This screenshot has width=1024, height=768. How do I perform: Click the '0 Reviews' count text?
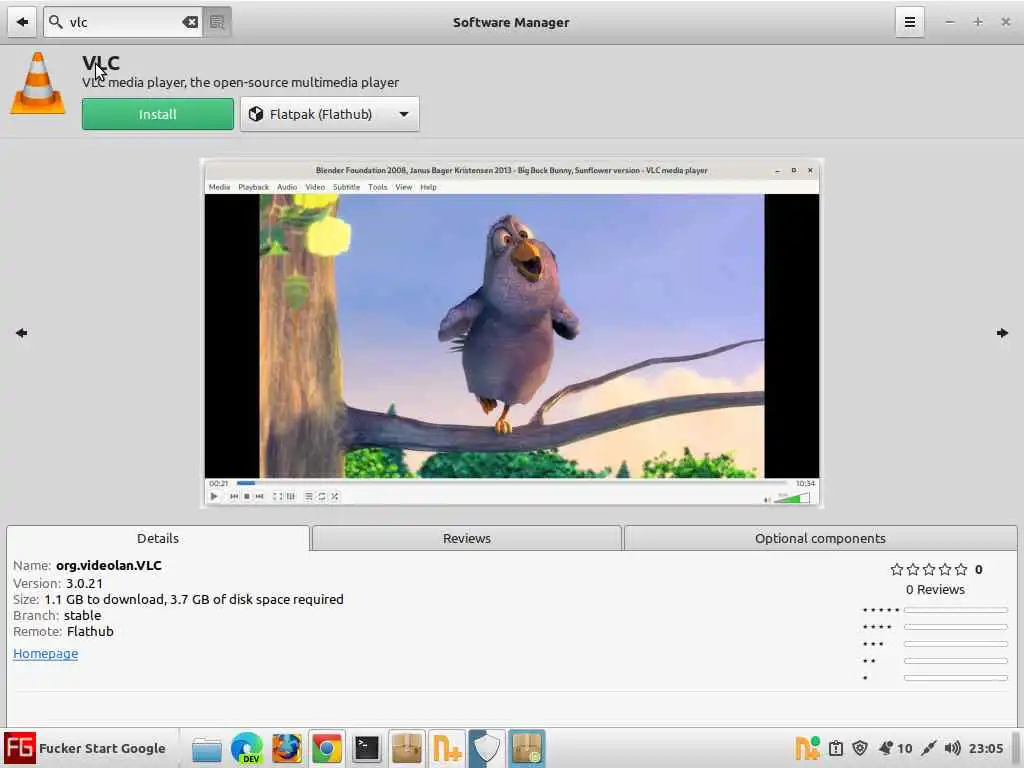tap(935, 590)
